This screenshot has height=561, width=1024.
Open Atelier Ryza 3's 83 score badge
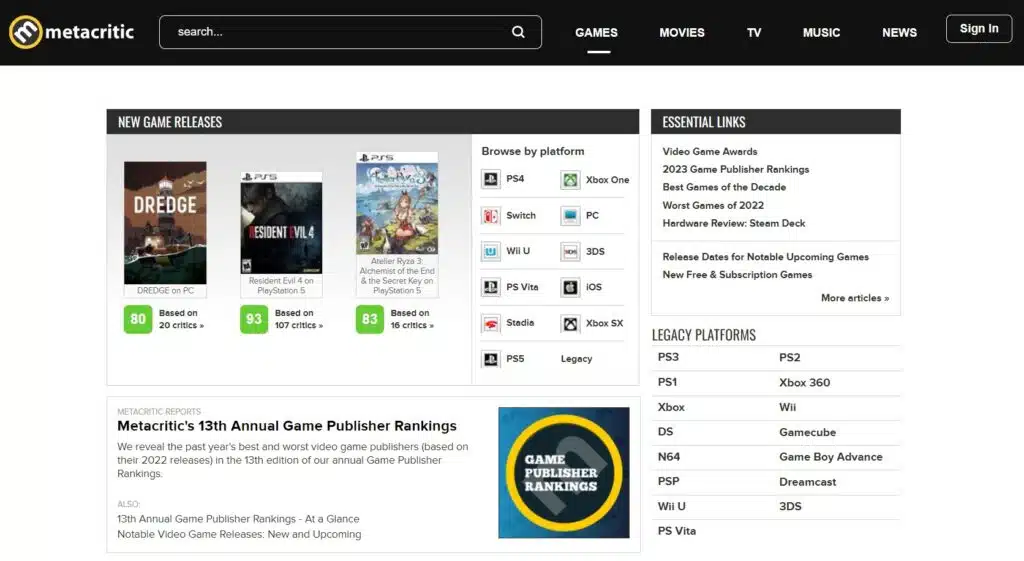tap(370, 319)
